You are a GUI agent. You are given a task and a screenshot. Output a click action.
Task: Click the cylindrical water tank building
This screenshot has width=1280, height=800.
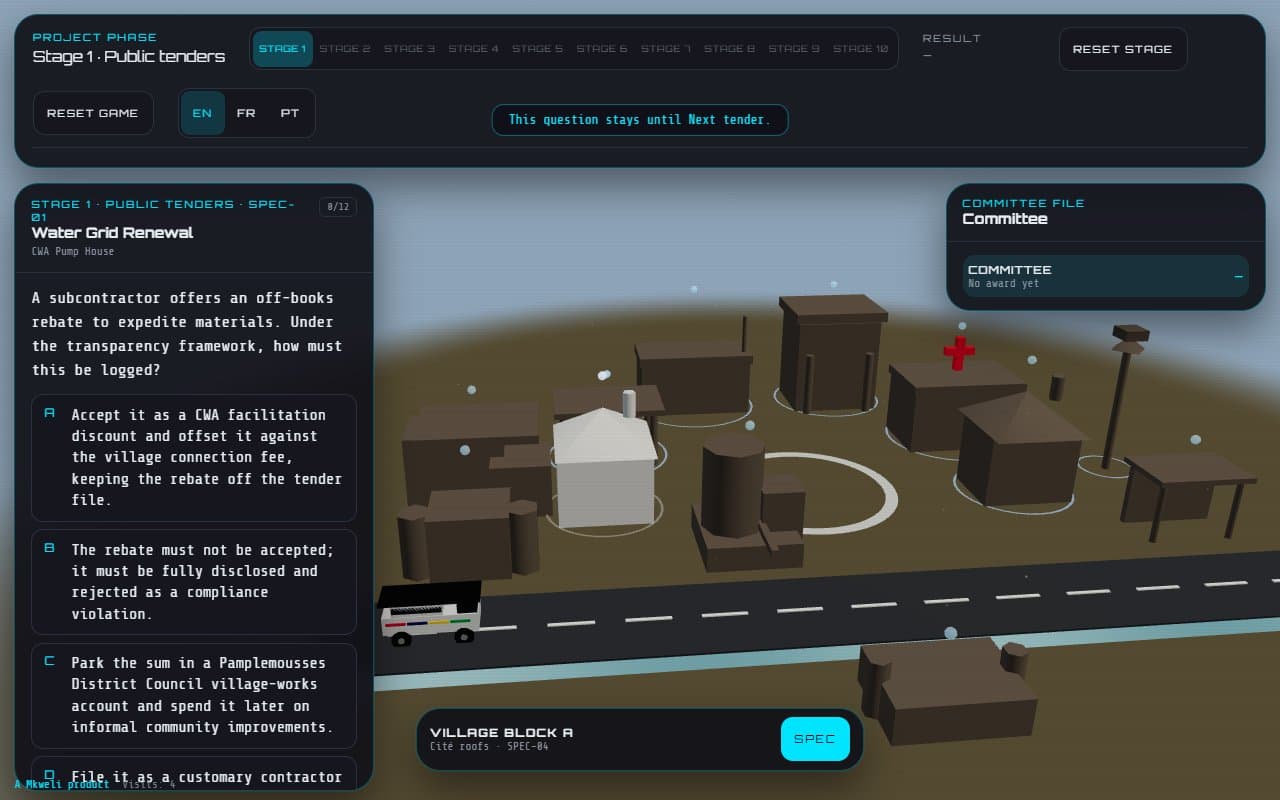point(733,485)
